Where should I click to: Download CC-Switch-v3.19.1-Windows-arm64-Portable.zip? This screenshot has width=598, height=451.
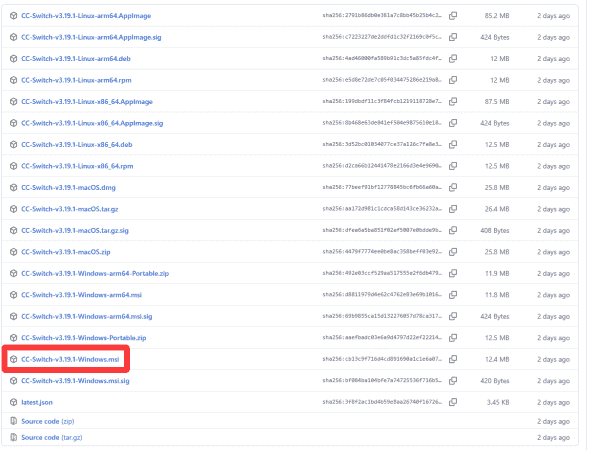95,273
